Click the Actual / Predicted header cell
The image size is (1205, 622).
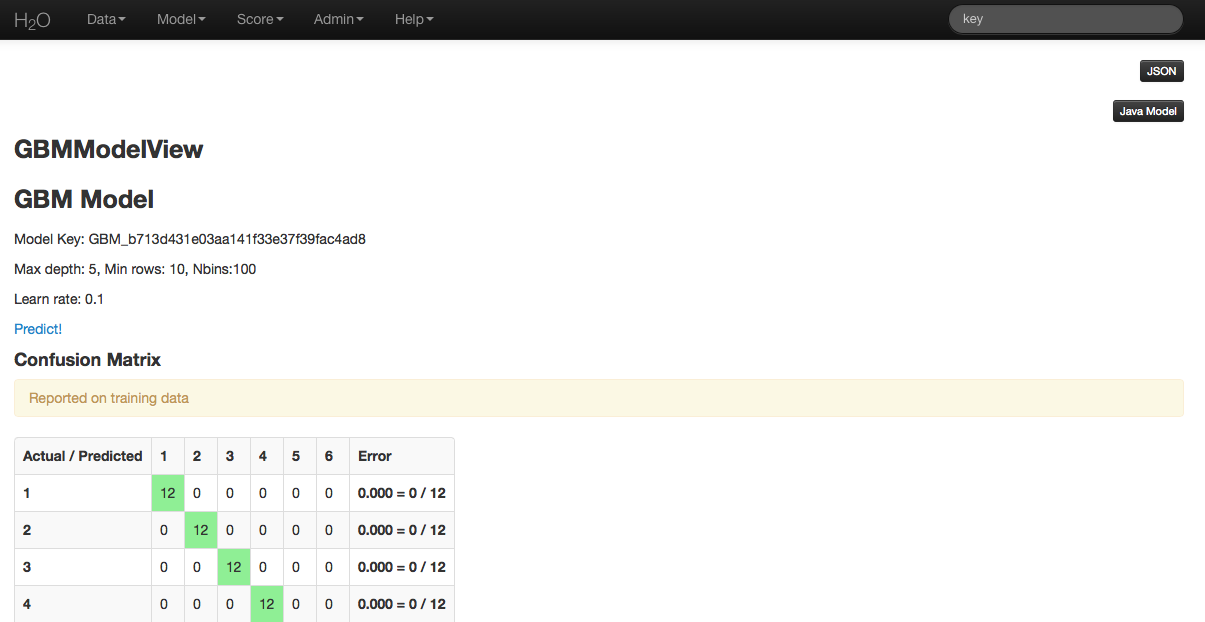83,456
